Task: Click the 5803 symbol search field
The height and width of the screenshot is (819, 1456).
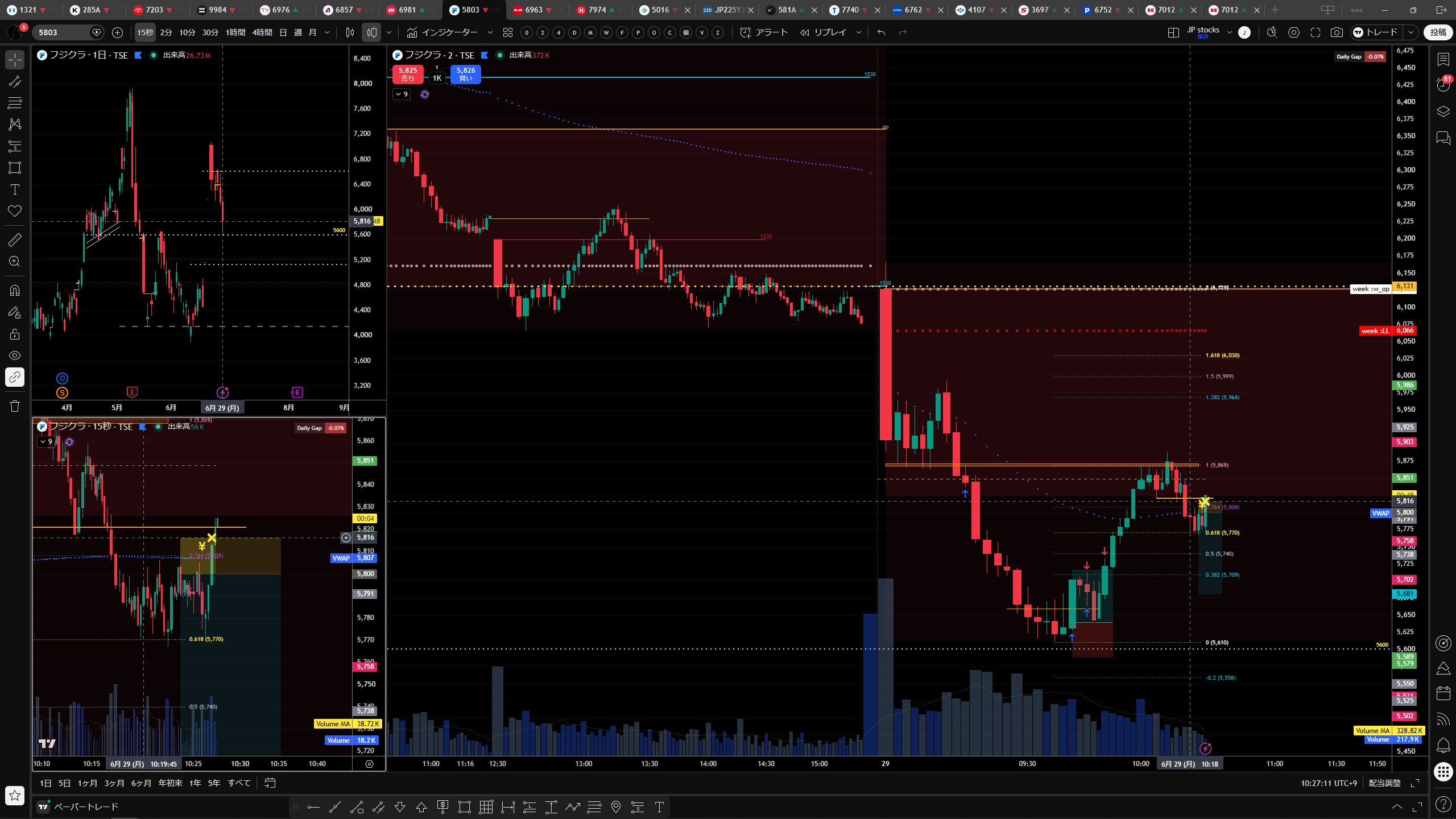Action: [x=63, y=32]
